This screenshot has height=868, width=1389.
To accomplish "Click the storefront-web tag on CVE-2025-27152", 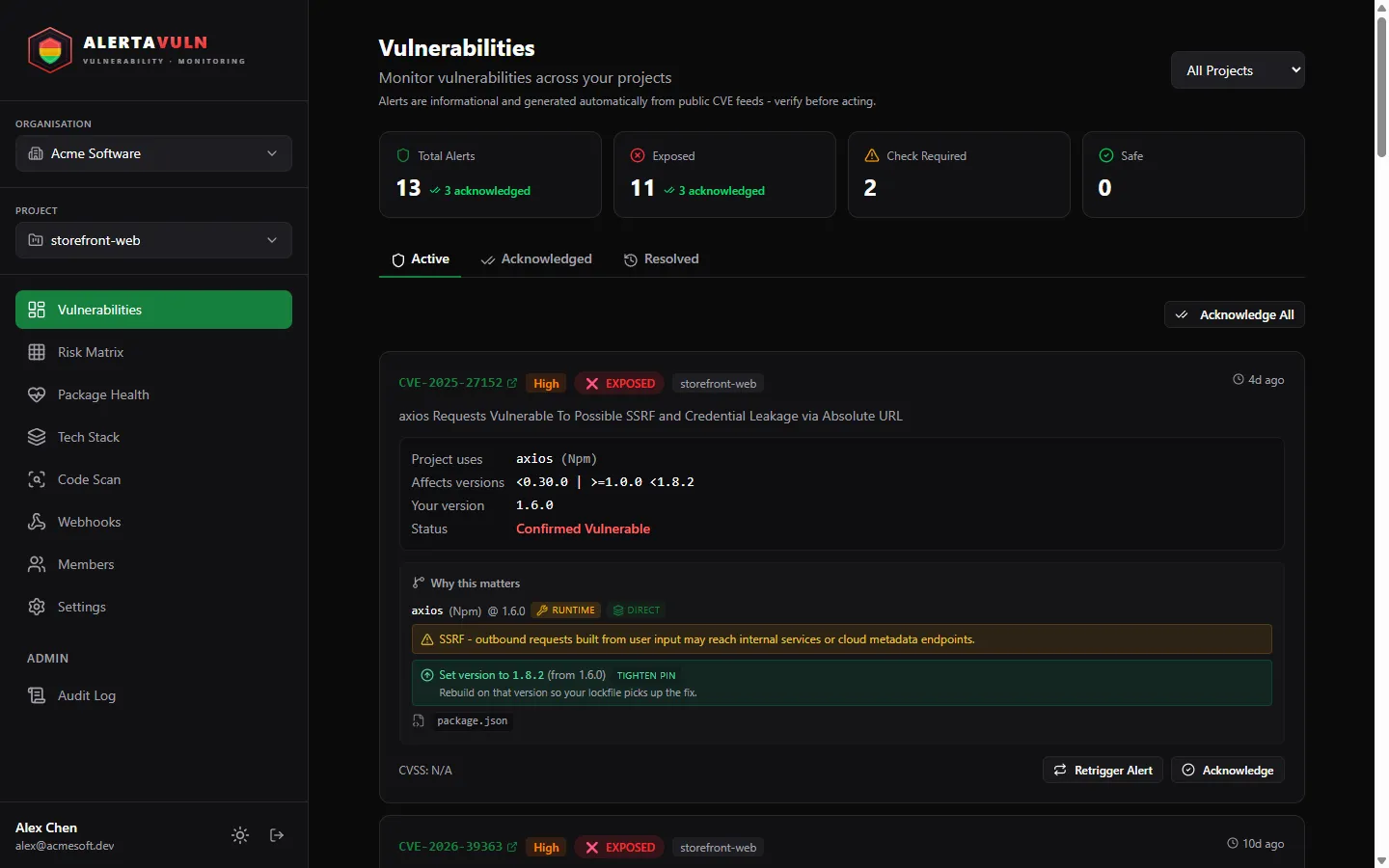I will coord(719,383).
